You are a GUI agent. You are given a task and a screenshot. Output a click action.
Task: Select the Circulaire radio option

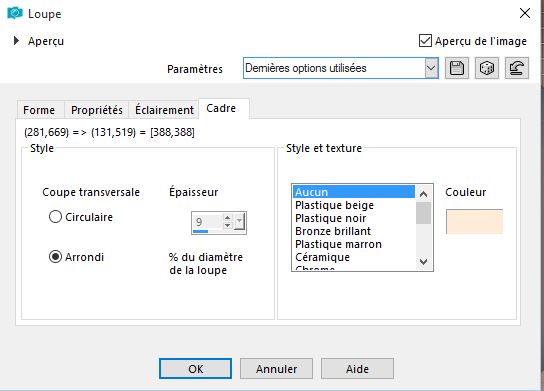[x=55, y=217]
